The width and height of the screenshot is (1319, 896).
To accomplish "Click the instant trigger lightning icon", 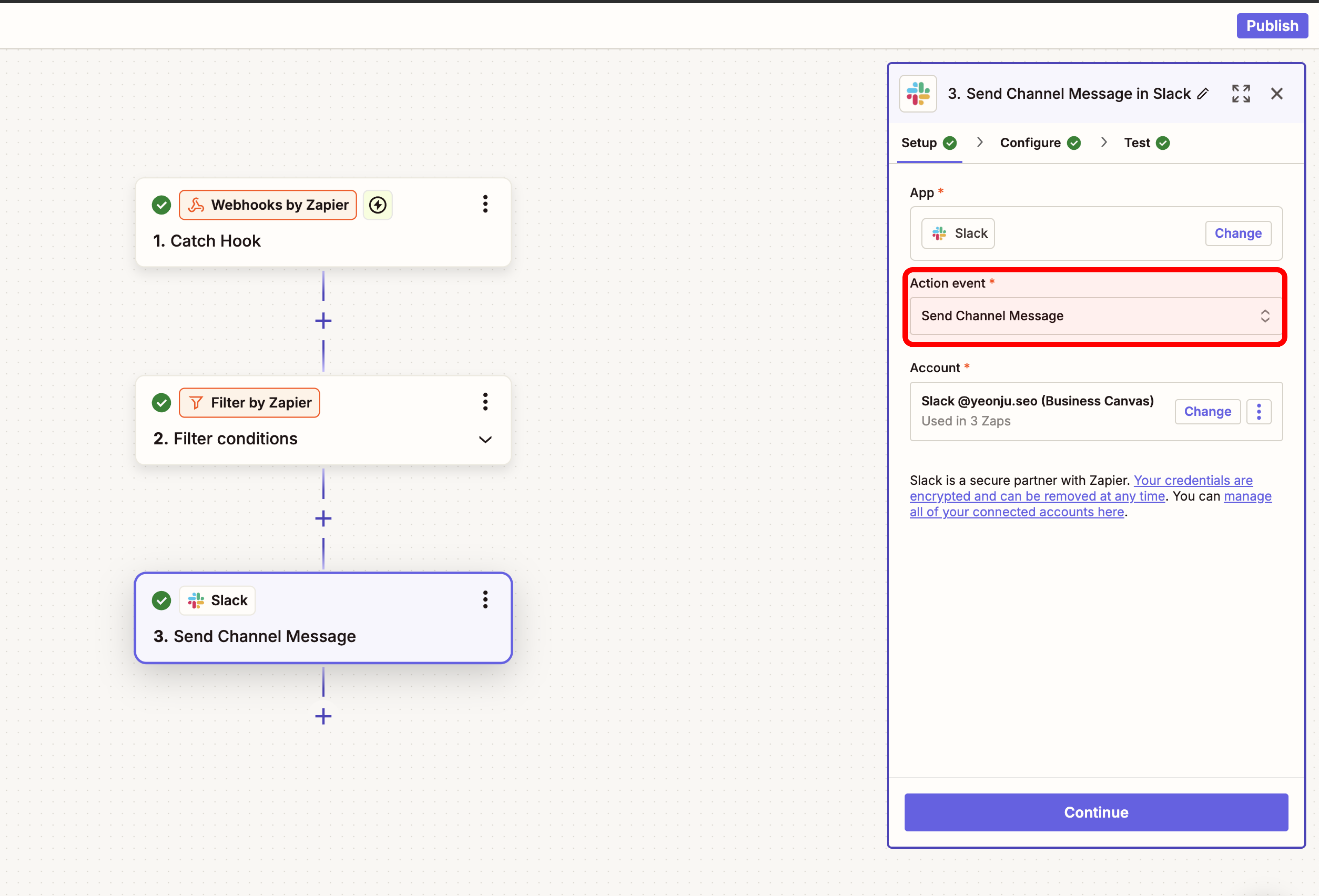I will click(378, 205).
